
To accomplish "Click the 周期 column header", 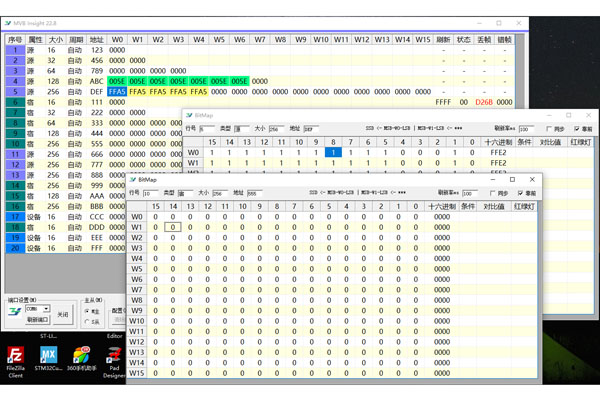I will [76, 39].
